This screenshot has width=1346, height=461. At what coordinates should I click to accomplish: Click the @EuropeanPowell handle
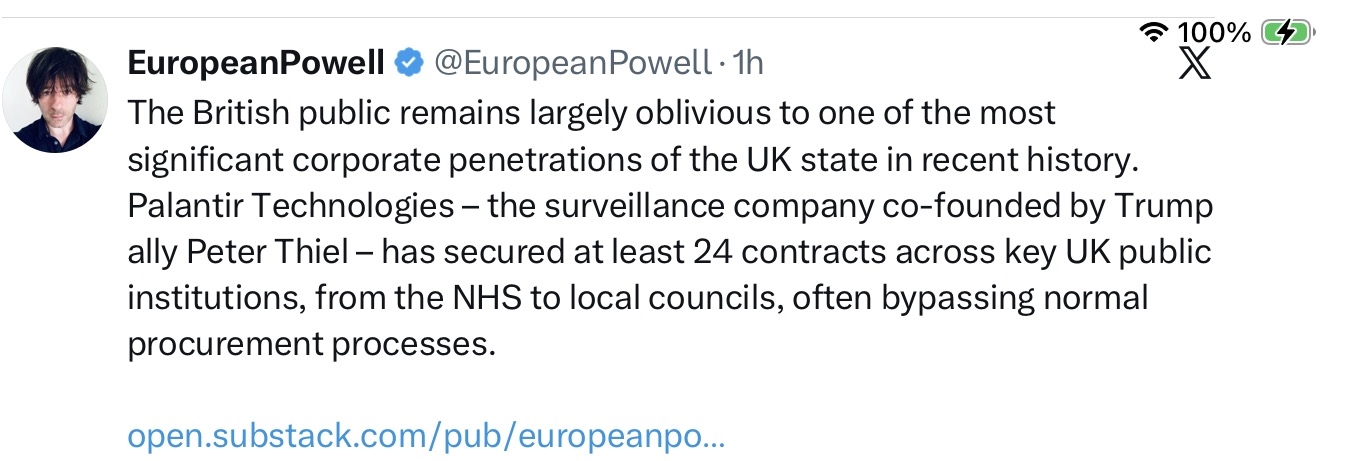571,64
